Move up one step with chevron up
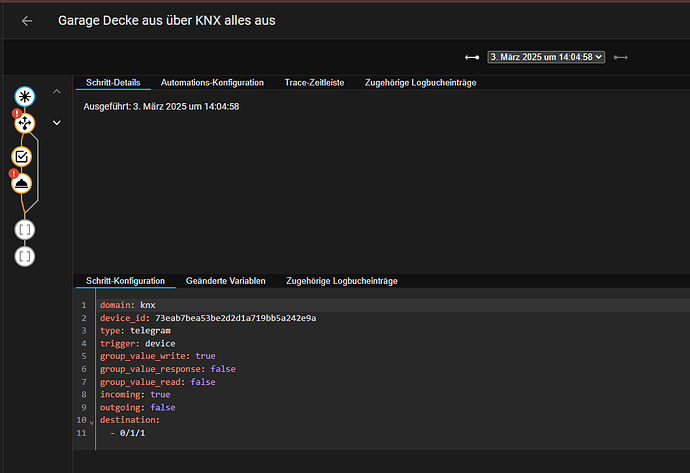The width and height of the screenshot is (690, 473). [x=57, y=92]
